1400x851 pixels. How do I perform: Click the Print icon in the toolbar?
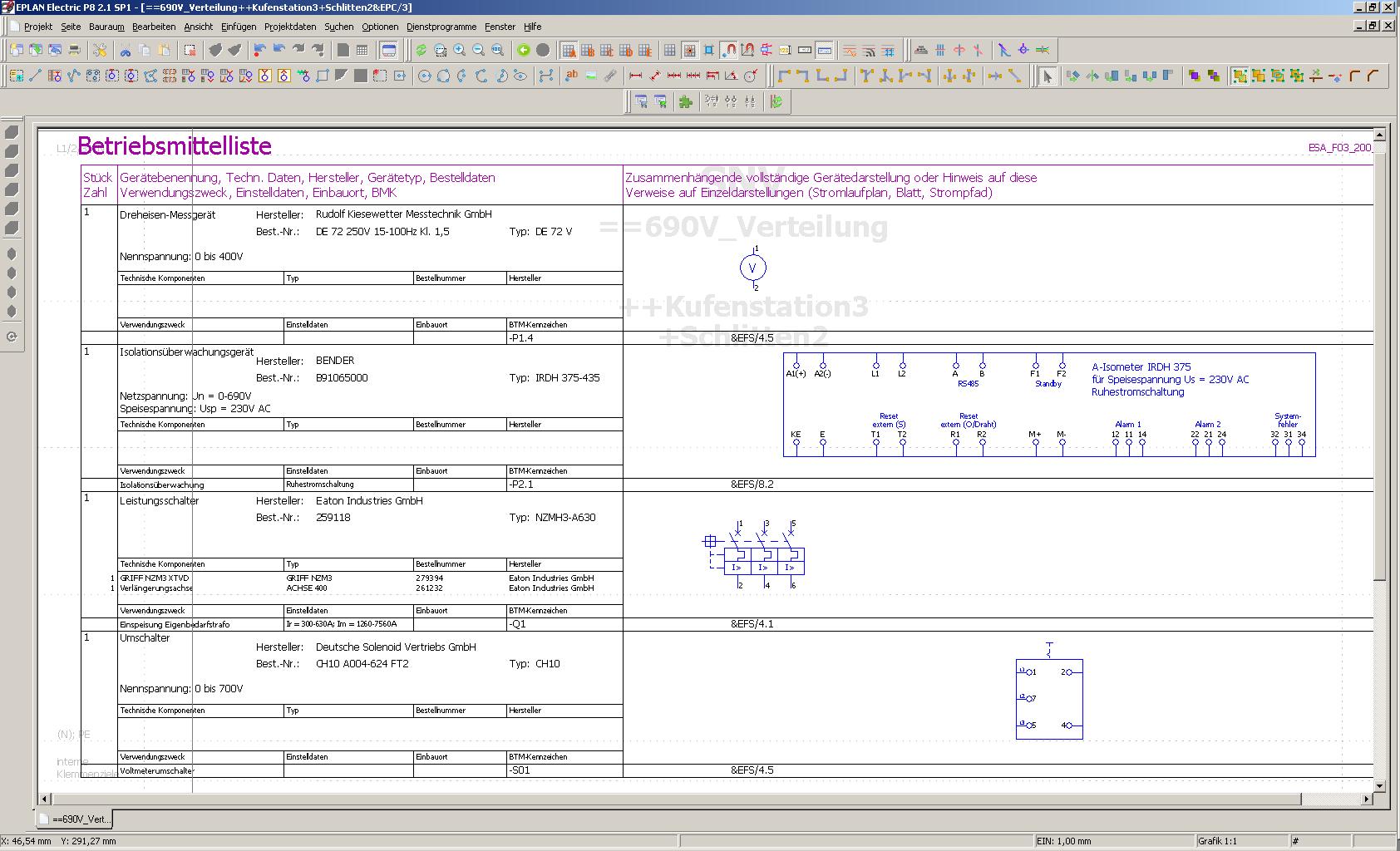point(74,50)
